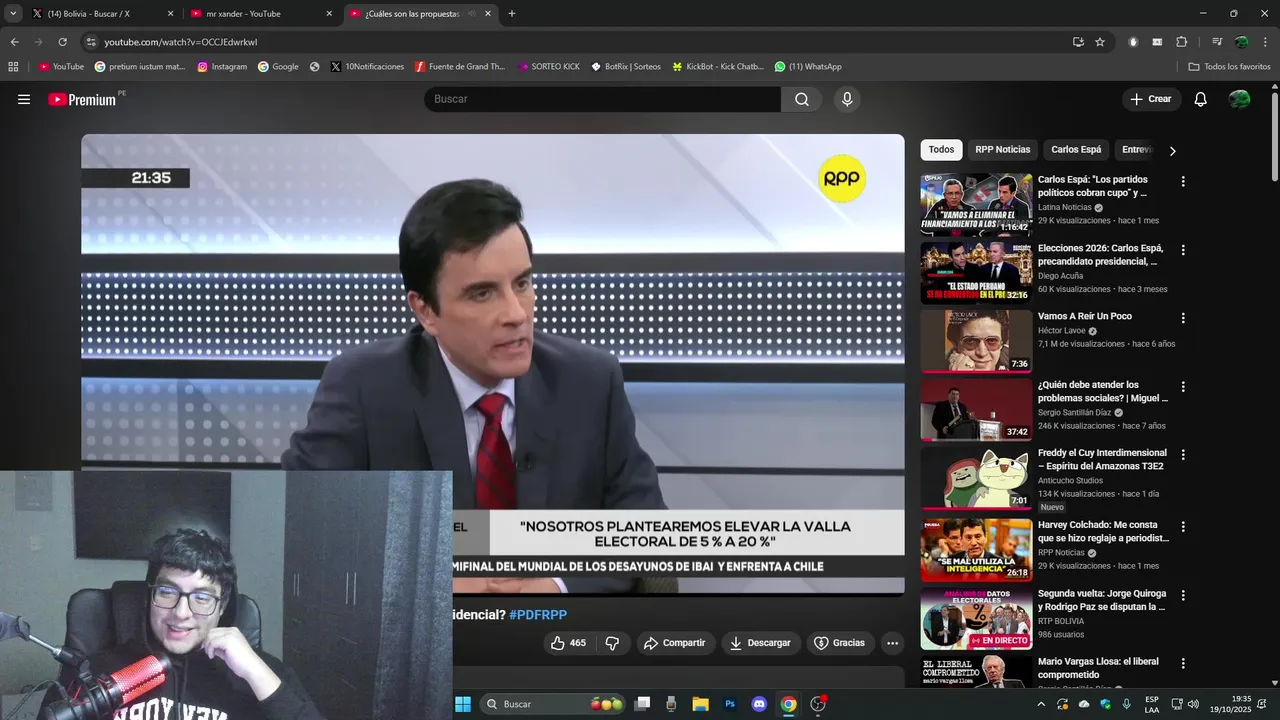Open Chrome extensions puzzle icon
This screenshot has width=1280, height=720.
coord(1181,42)
